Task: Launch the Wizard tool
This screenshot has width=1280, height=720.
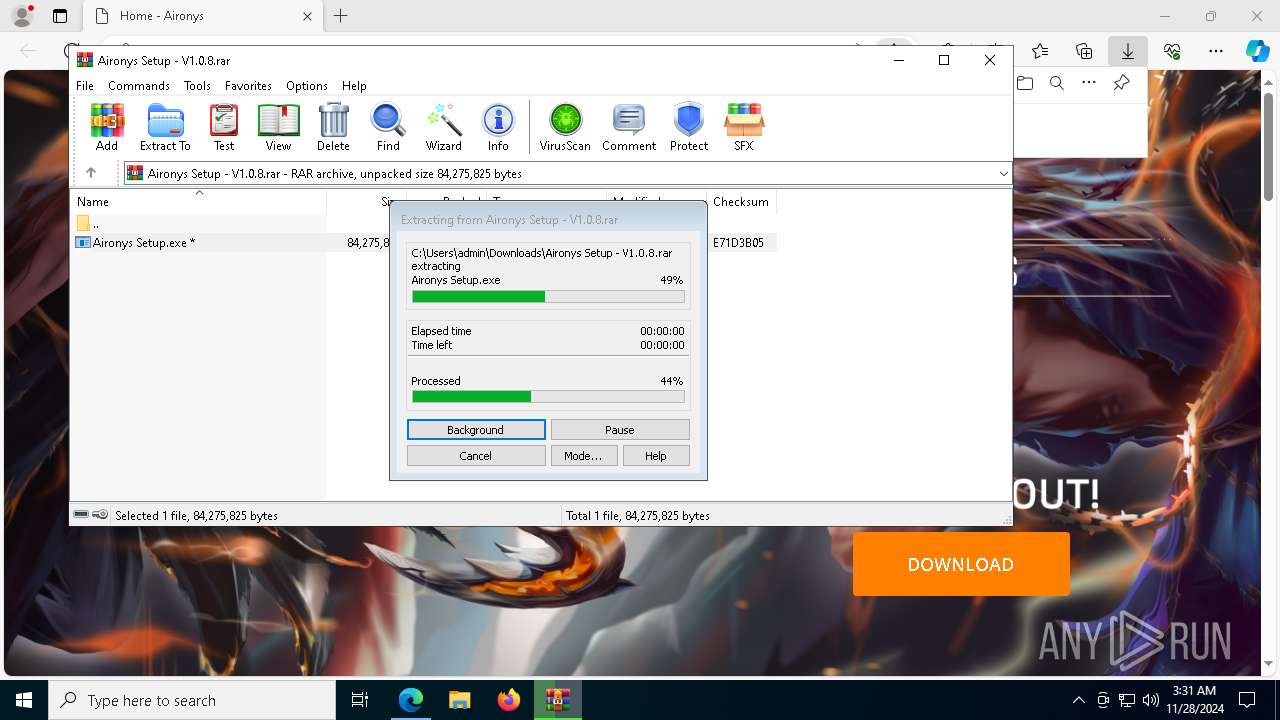Action: point(443,127)
